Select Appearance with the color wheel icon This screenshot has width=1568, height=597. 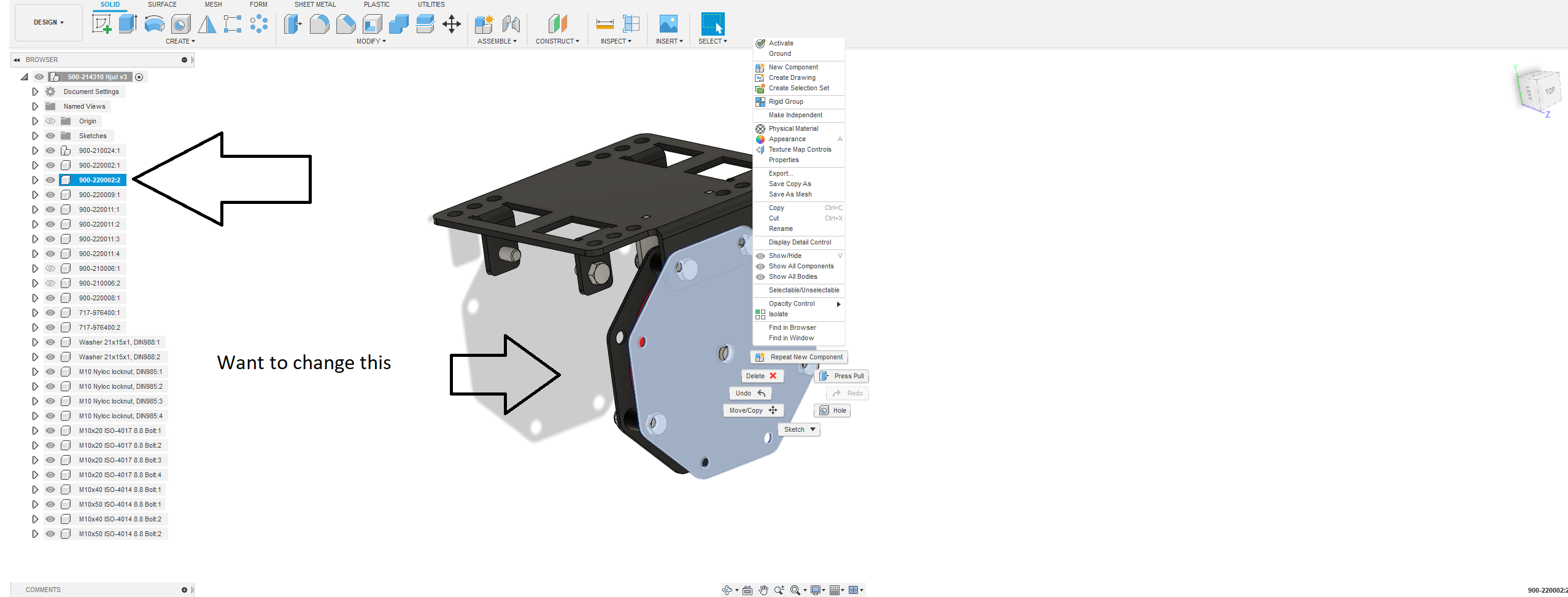point(787,139)
